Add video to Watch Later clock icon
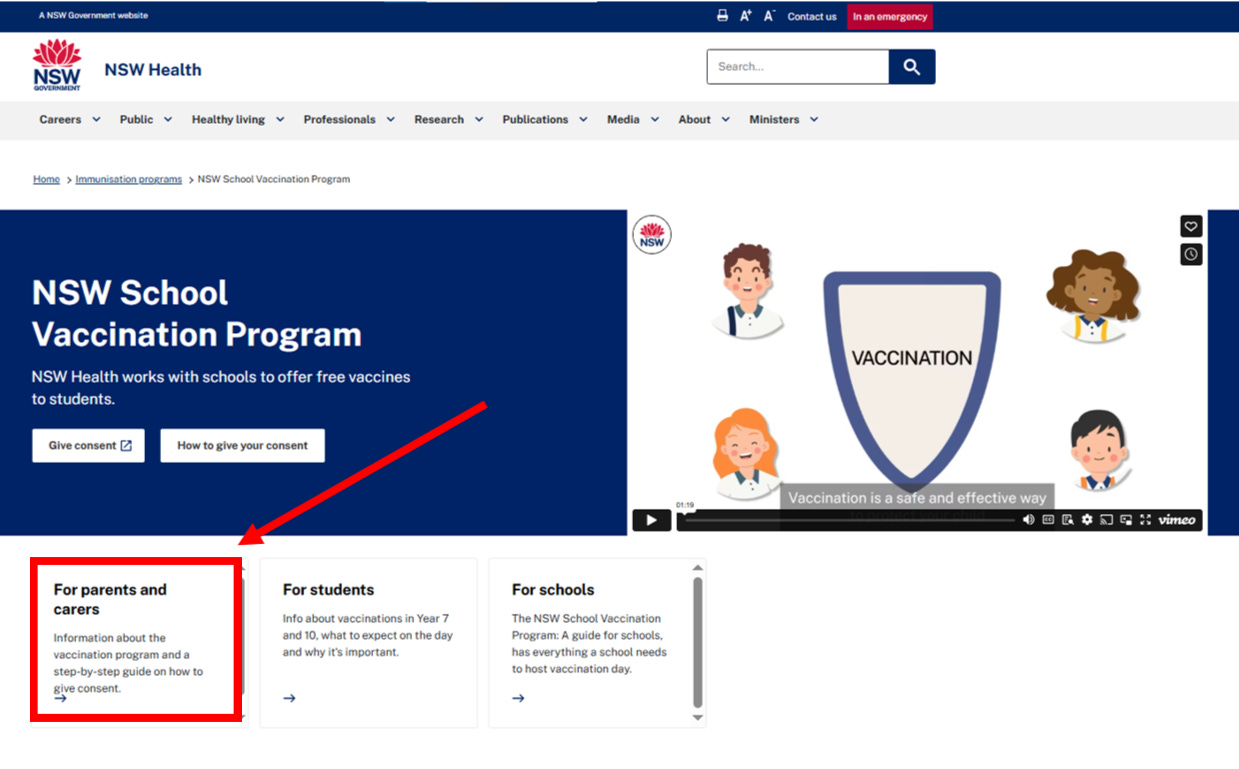This screenshot has height=769, width=1239. click(1191, 254)
